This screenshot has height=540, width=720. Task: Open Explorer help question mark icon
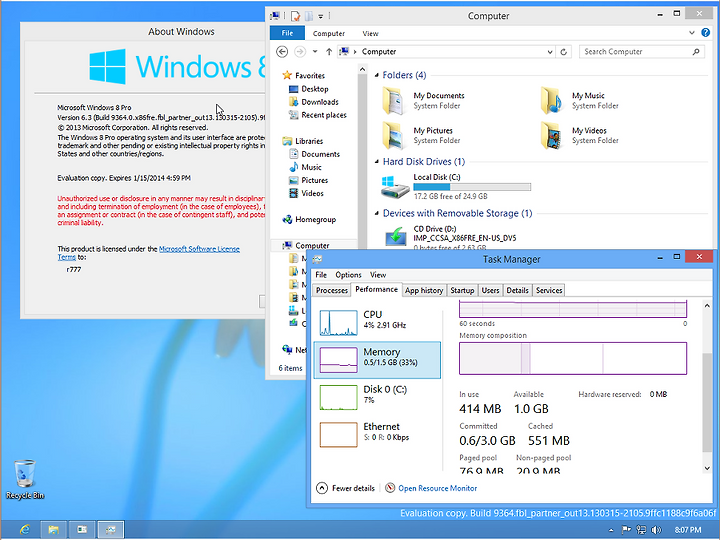(x=705, y=33)
